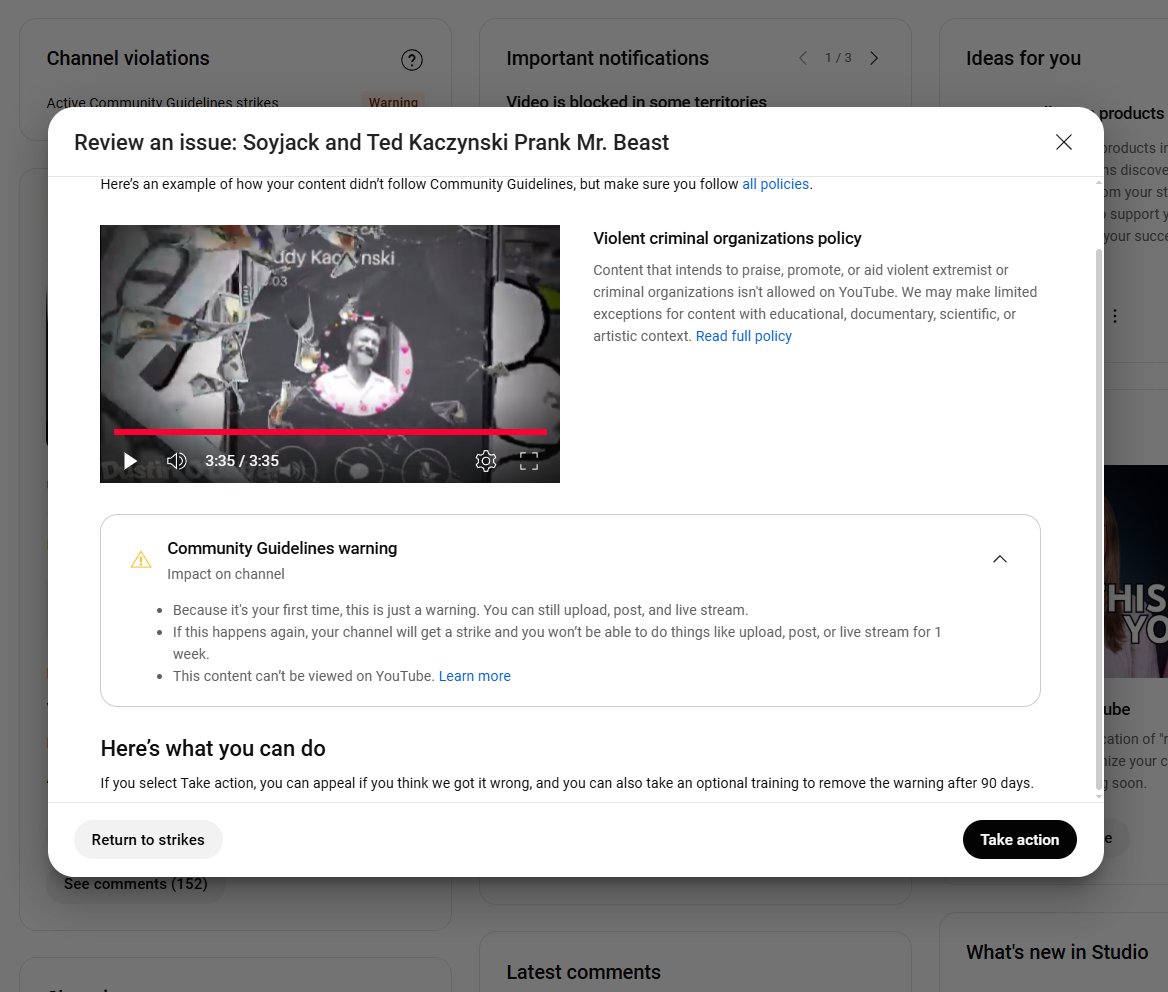Close the Review an issue dialog
1168x992 pixels.
point(1063,142)
